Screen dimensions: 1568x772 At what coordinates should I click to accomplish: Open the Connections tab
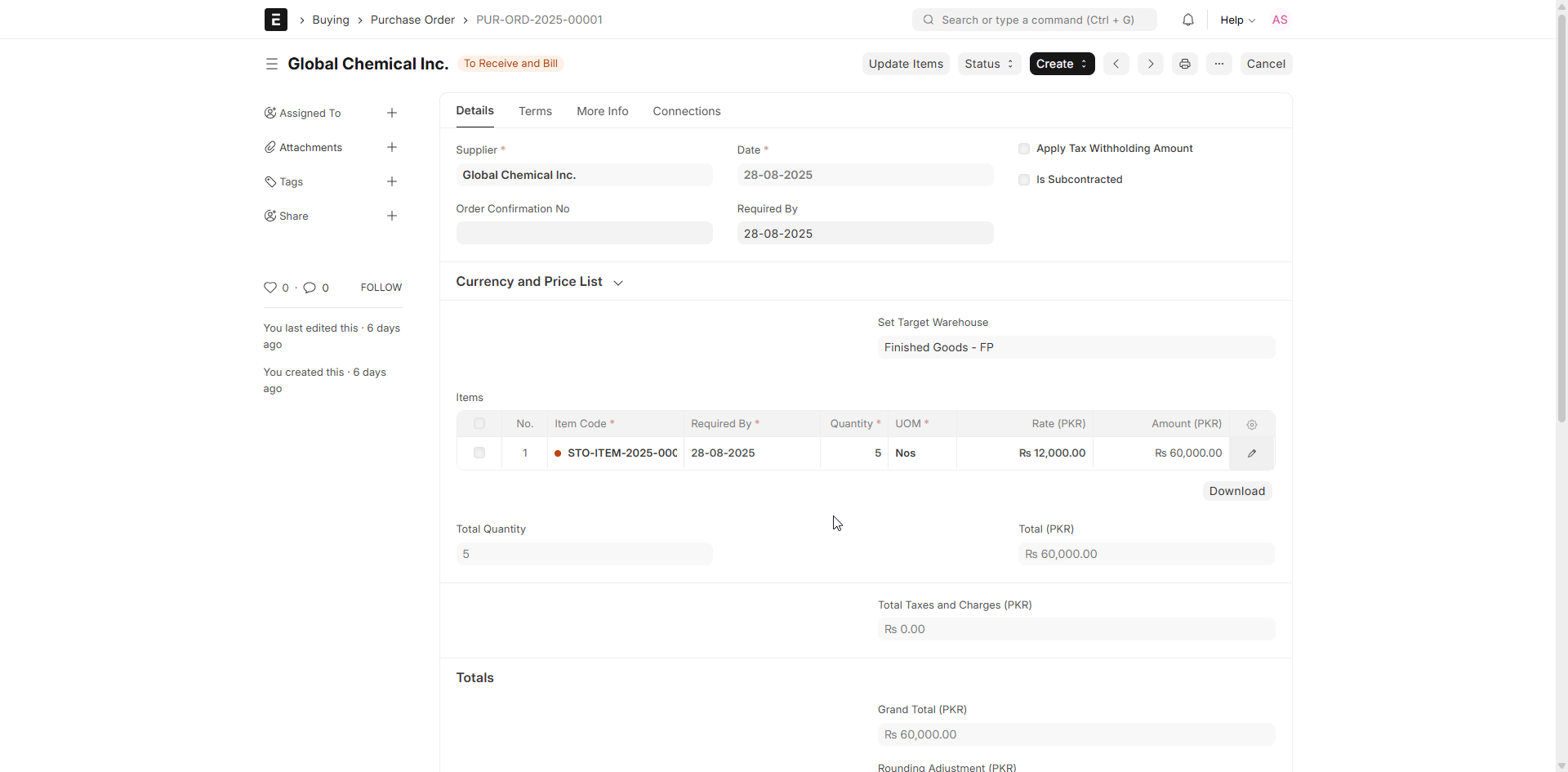click(686, 111)
